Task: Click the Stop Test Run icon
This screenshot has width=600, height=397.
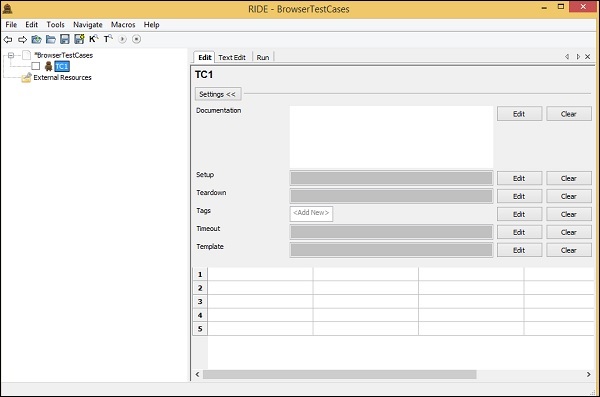Action: pos(137,39)
